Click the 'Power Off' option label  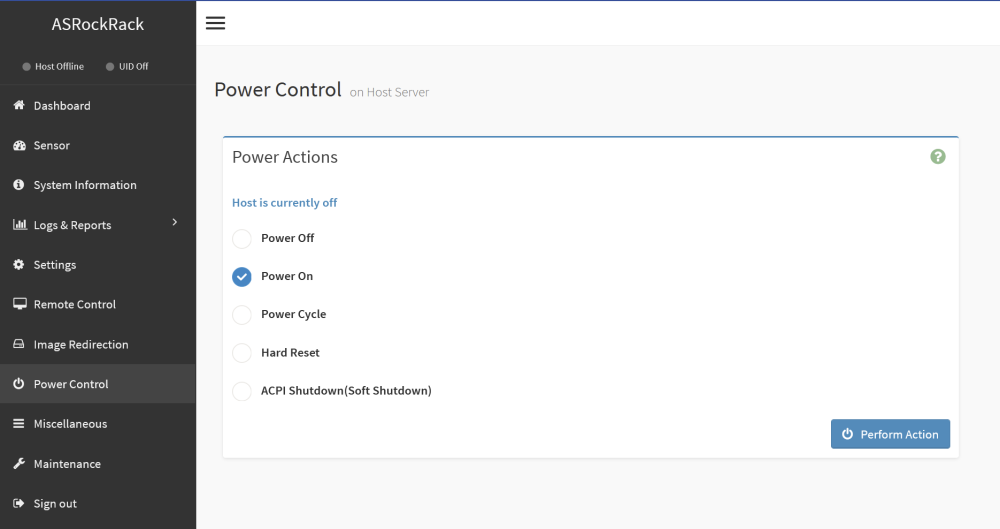coord(288,238)
